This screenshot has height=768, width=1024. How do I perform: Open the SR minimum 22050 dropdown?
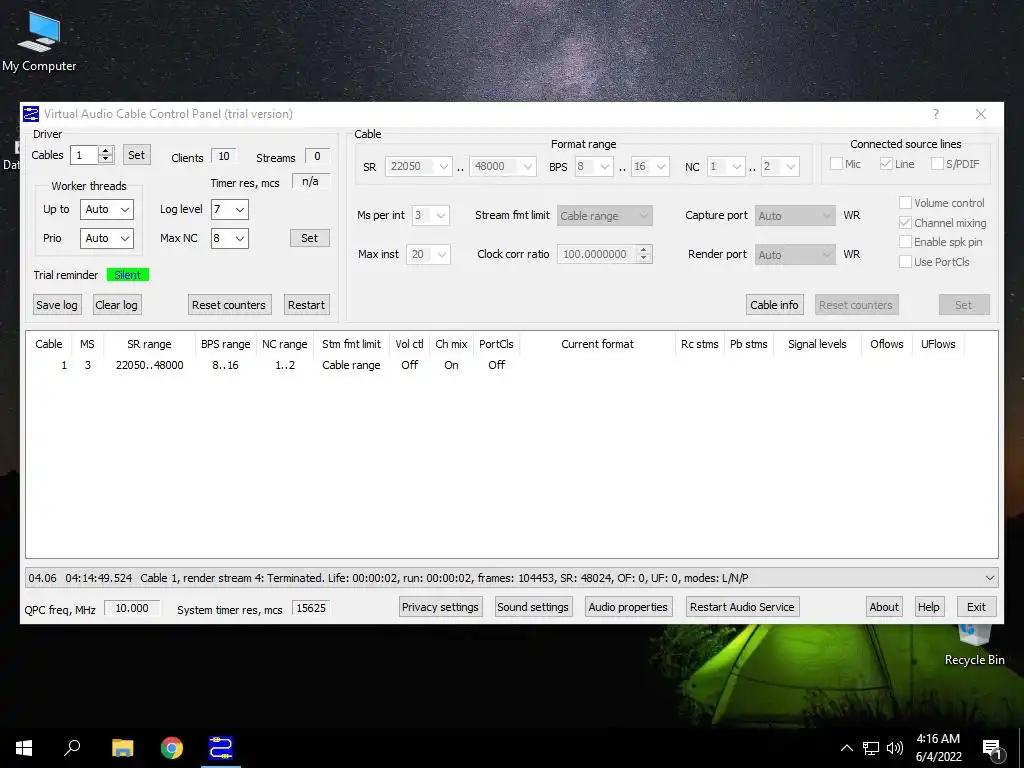[418, 167]
